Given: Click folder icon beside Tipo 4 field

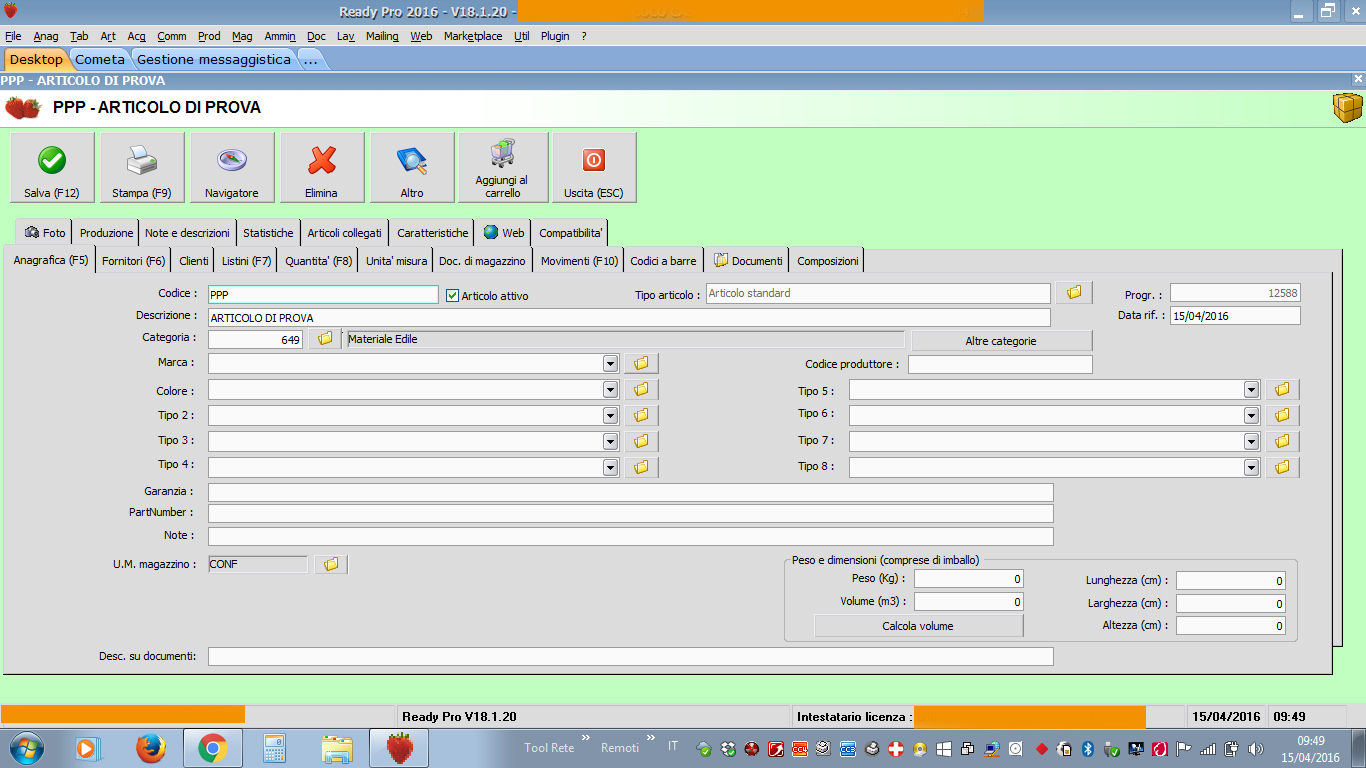Looking at the screenshot, I should (642, 467).
